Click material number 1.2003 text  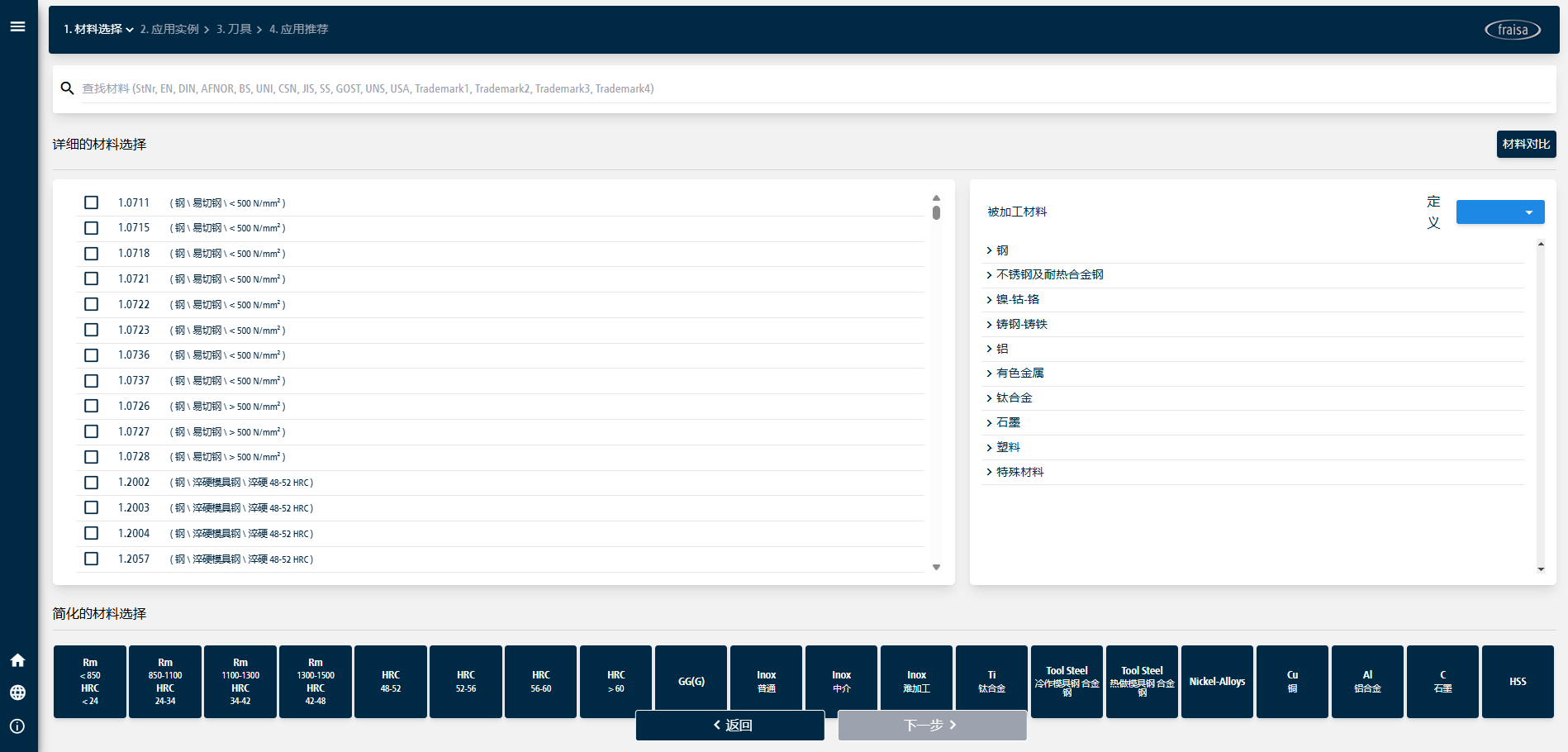134,508
